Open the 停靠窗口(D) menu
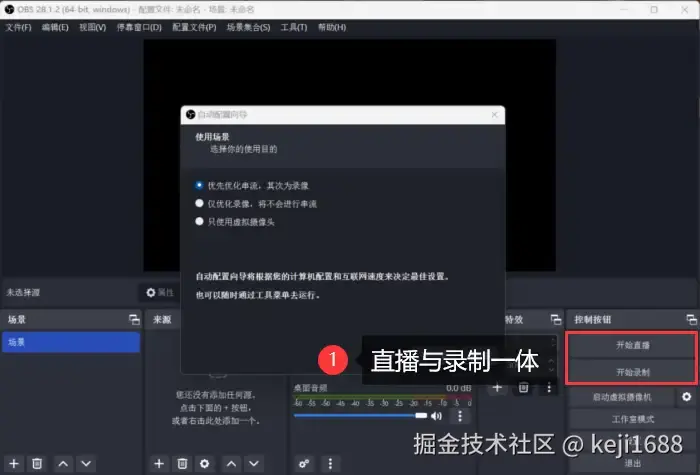The image size is (700, 475). [139, 27]
